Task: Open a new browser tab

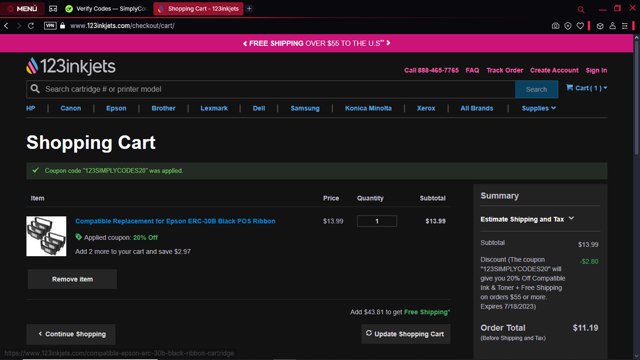Action: [249, 9]
